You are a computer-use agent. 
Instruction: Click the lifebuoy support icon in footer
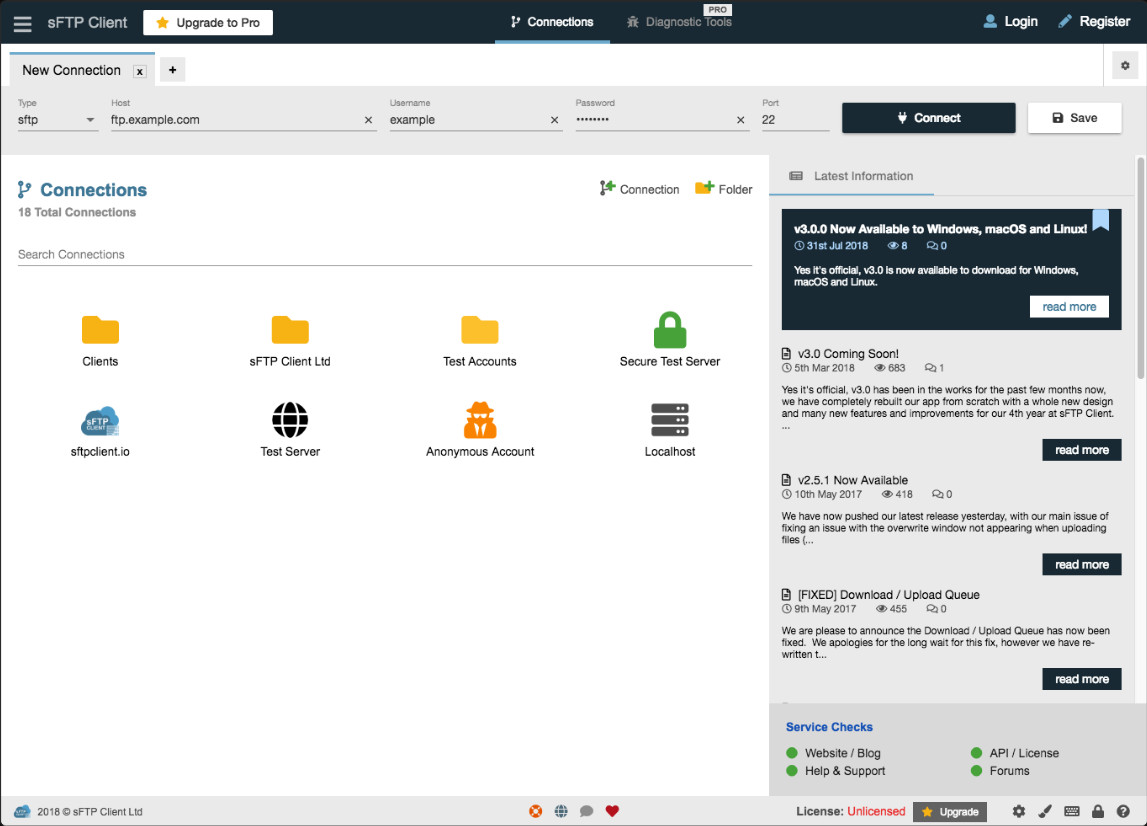tap(535, 811)
